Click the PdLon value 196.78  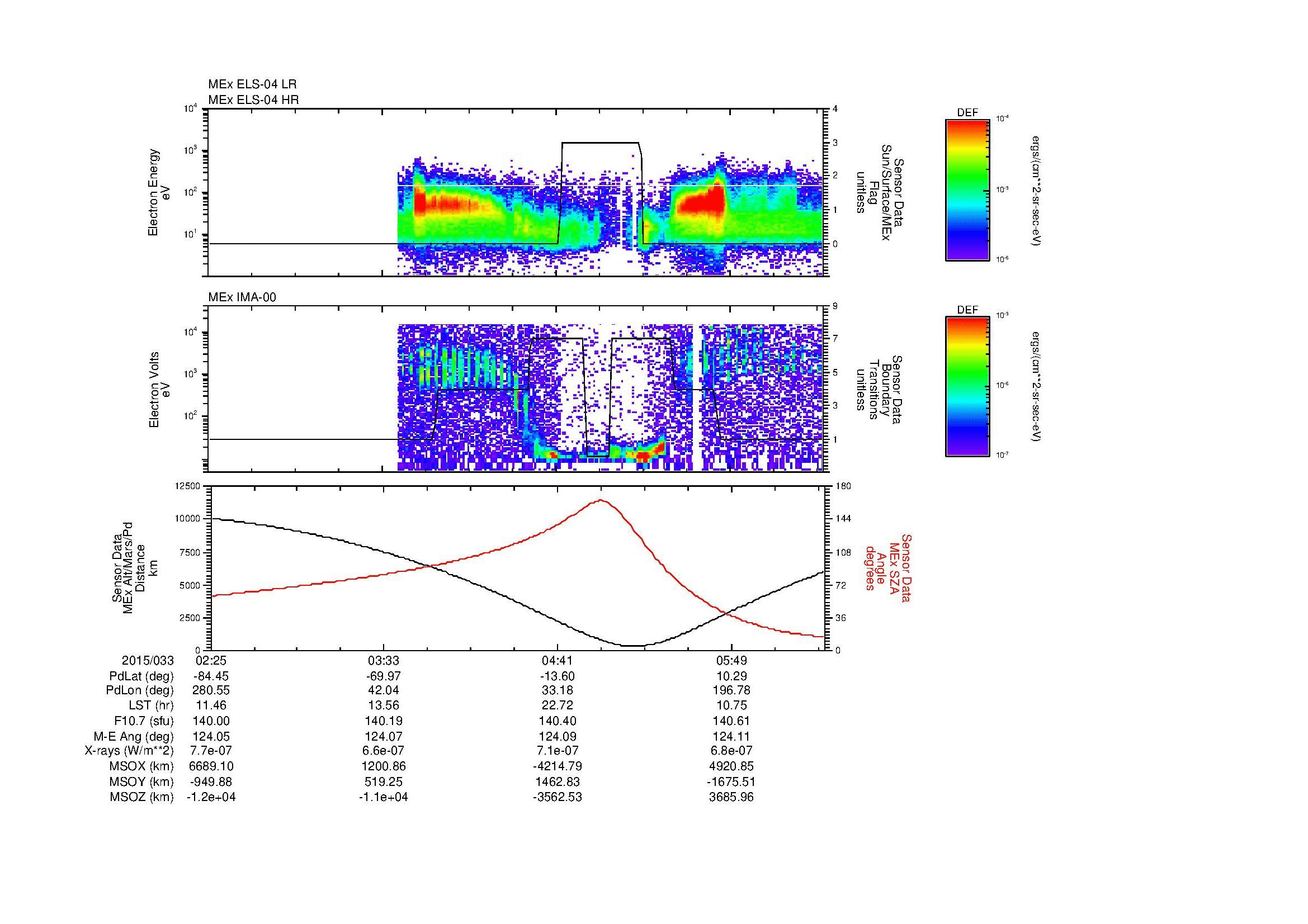click(x=731, y=690)
